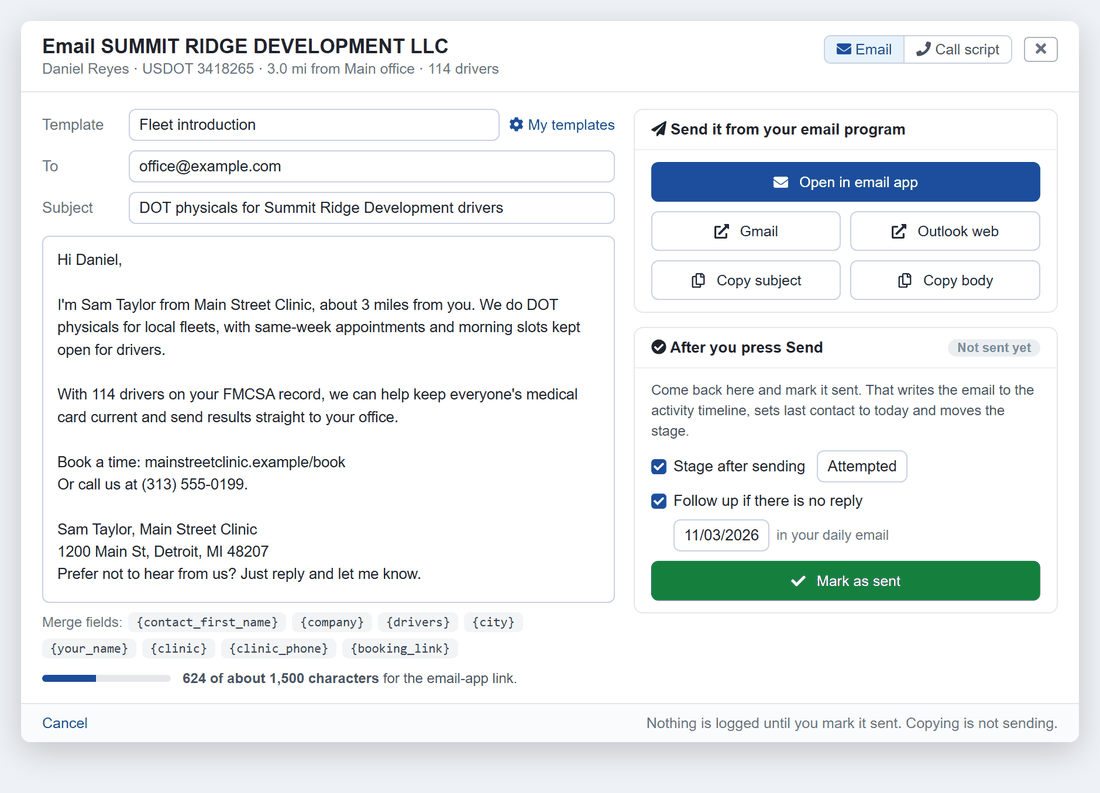Toggle Stage after sending checkbox

[659, 467]
